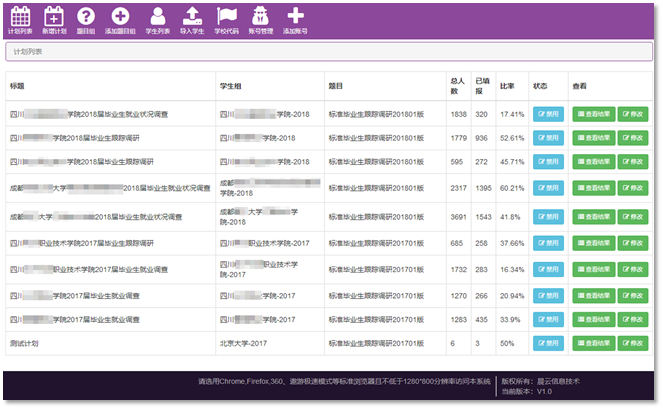Image resolution: width=663 pixels, height=409 pixels.
Task: Open 题目组 question mark icon
Action: coord(86,16)
